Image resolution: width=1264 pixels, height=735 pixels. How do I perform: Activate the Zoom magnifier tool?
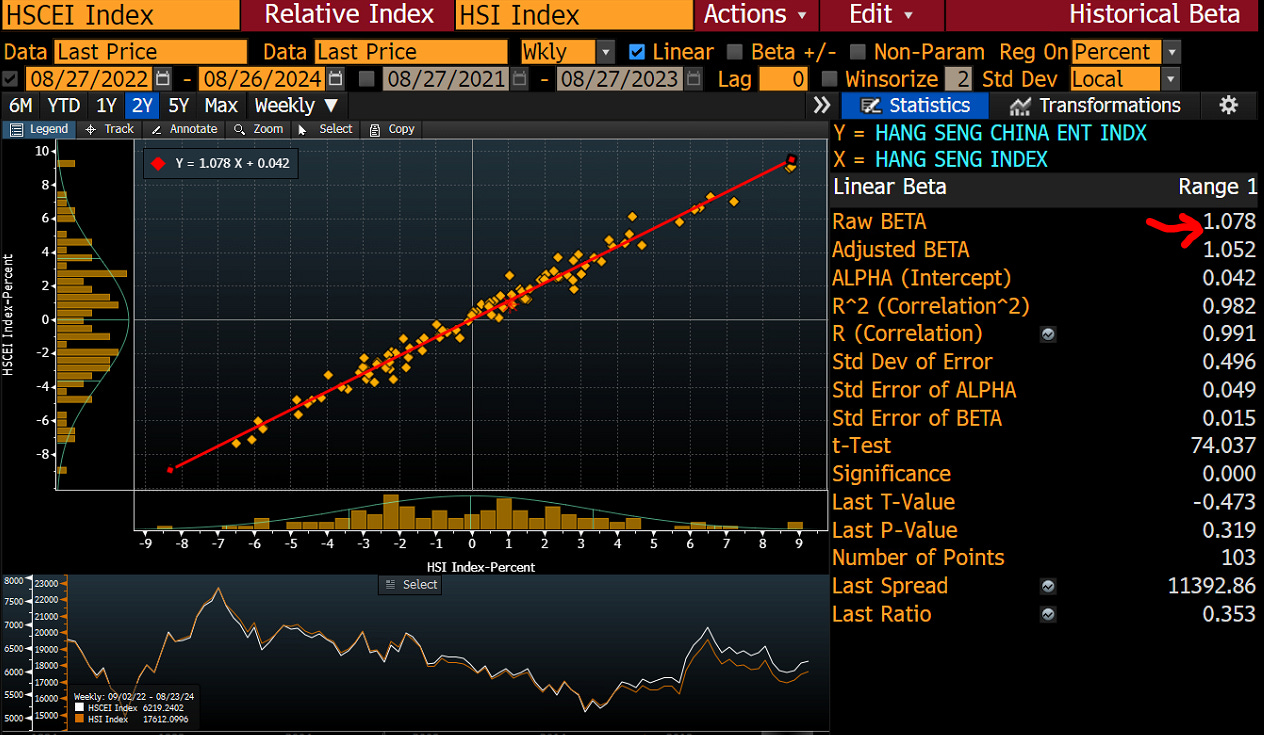(x=259, y=129)
